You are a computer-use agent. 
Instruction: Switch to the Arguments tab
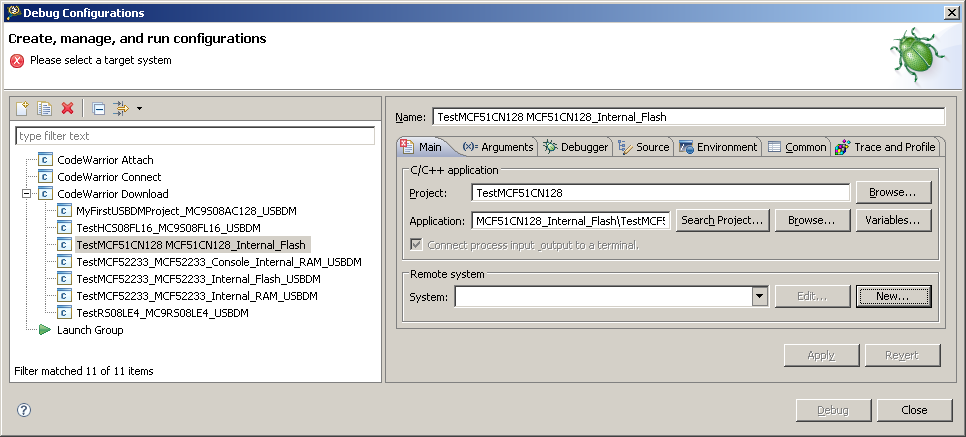tap(498, 147)
